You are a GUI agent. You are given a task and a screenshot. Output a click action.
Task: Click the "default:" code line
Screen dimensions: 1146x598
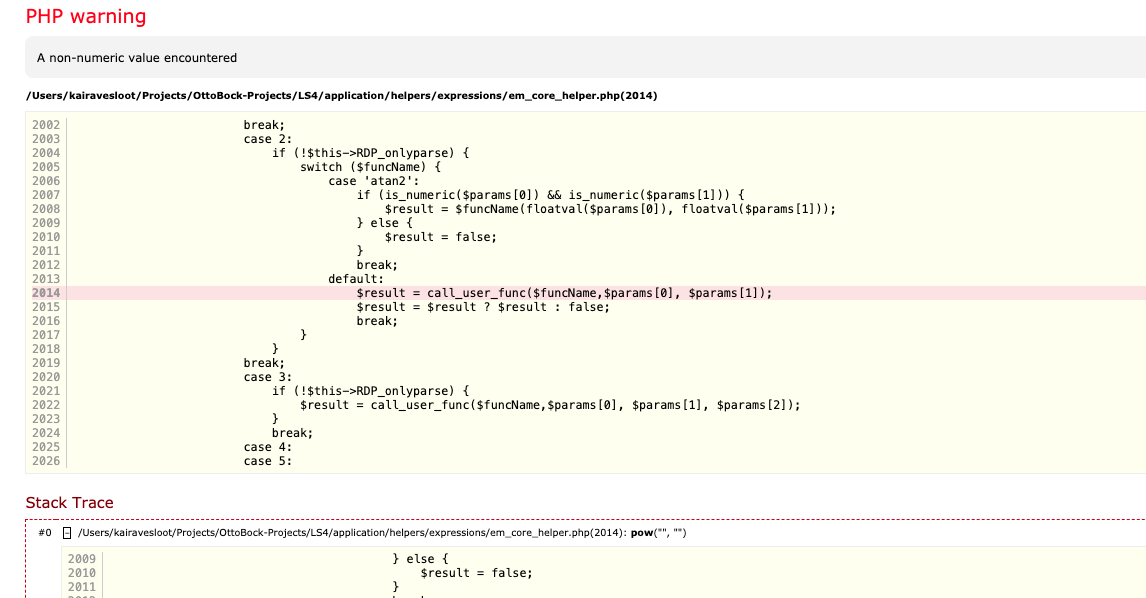355,279
